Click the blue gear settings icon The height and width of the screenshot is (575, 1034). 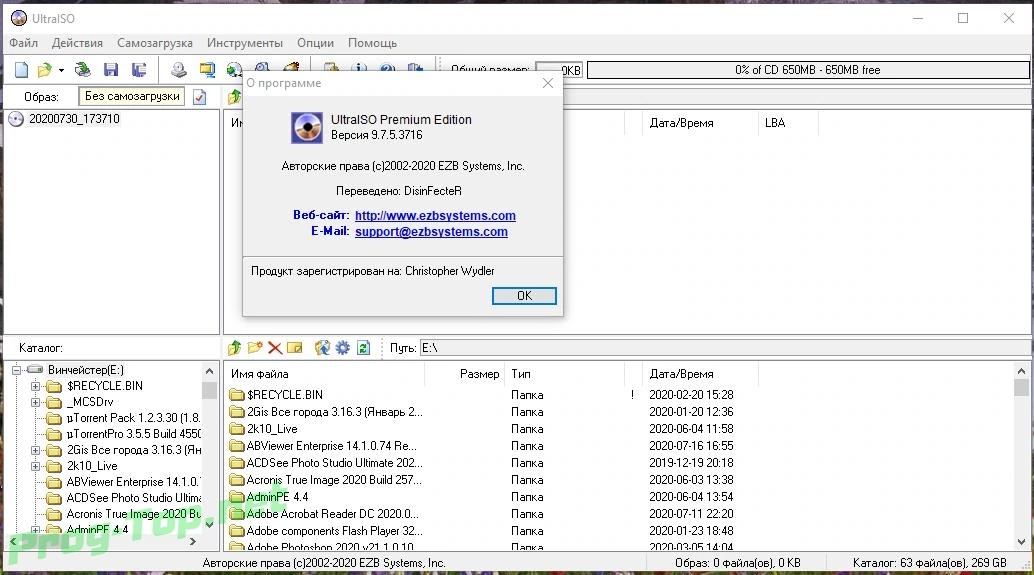[x=342, y=348]
